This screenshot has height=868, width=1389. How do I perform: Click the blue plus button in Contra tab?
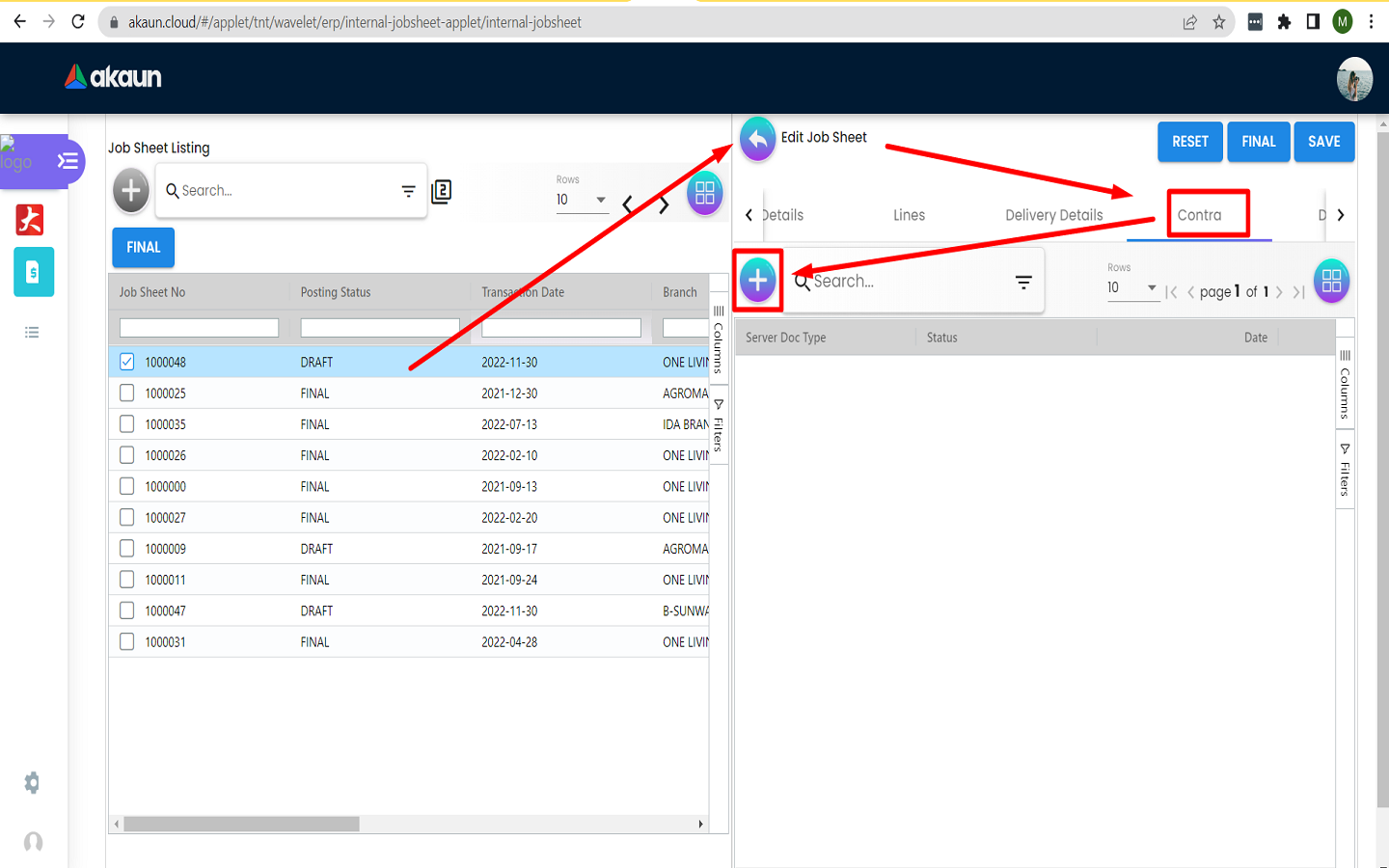point(758,281)
